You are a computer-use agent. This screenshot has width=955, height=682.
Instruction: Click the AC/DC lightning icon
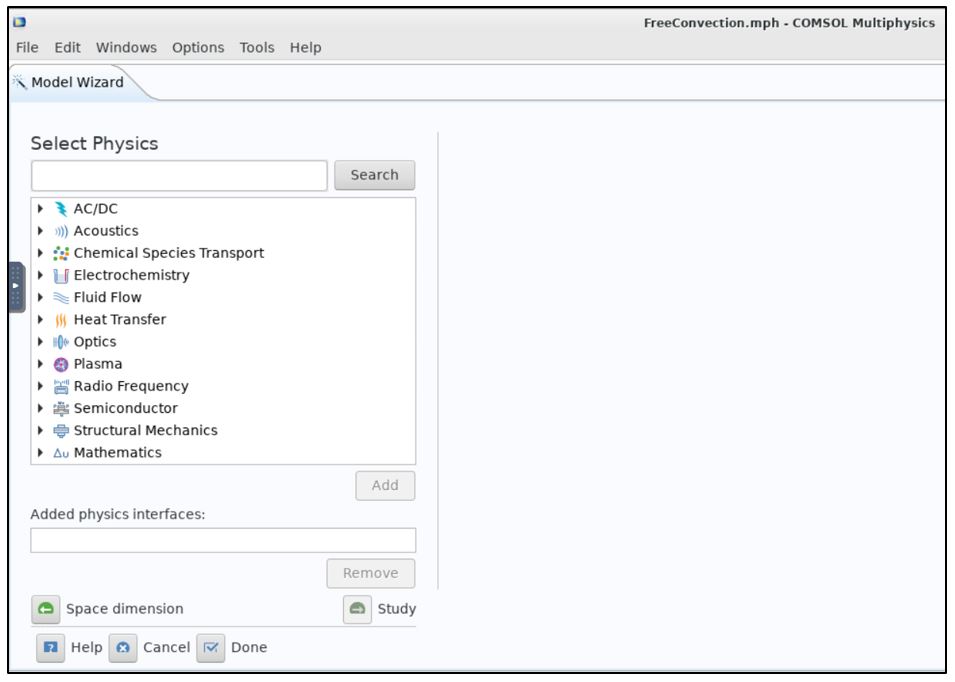click(61, 209)
